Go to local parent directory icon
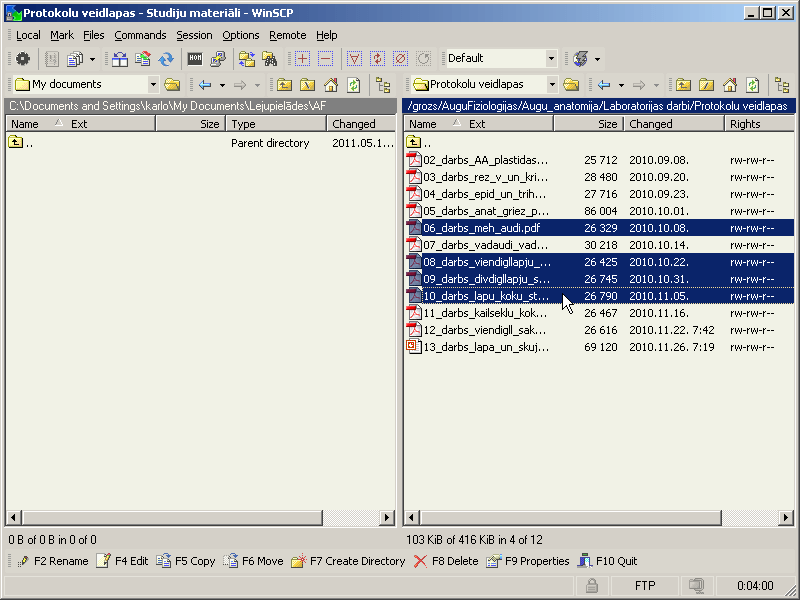 (x=285, y=84)
